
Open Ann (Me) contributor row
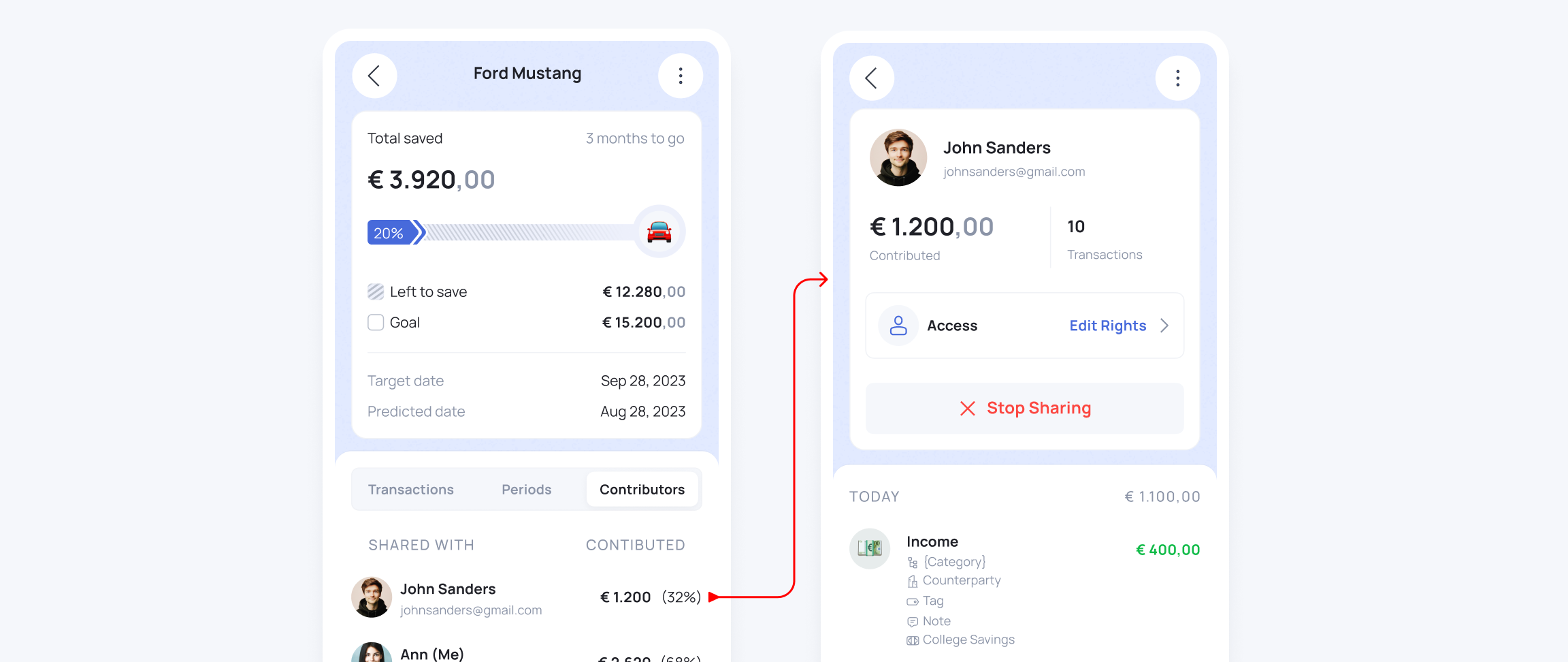(x=526, y=652)
